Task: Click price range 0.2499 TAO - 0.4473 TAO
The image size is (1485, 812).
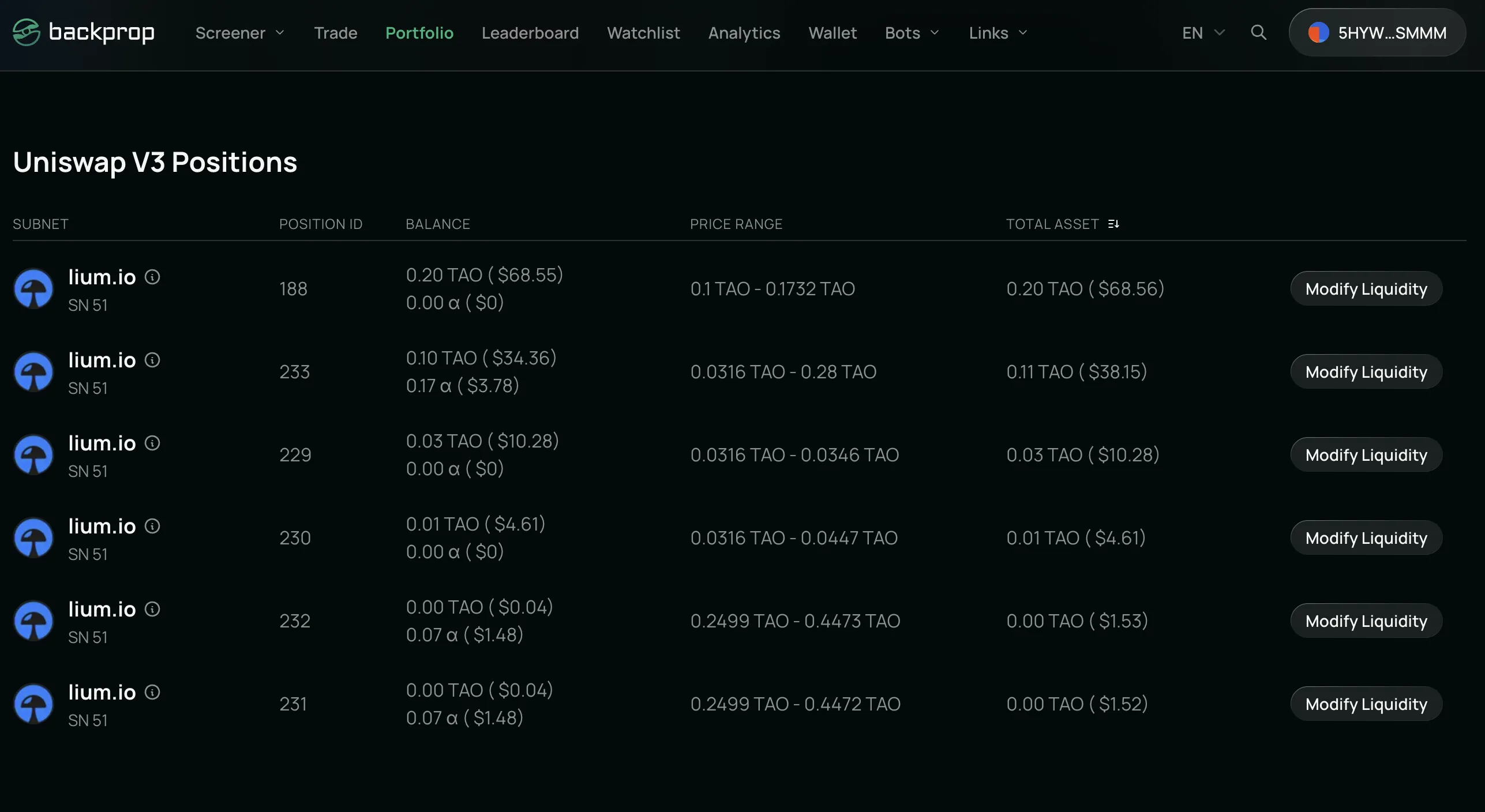Action: click(x=795, y=621)
